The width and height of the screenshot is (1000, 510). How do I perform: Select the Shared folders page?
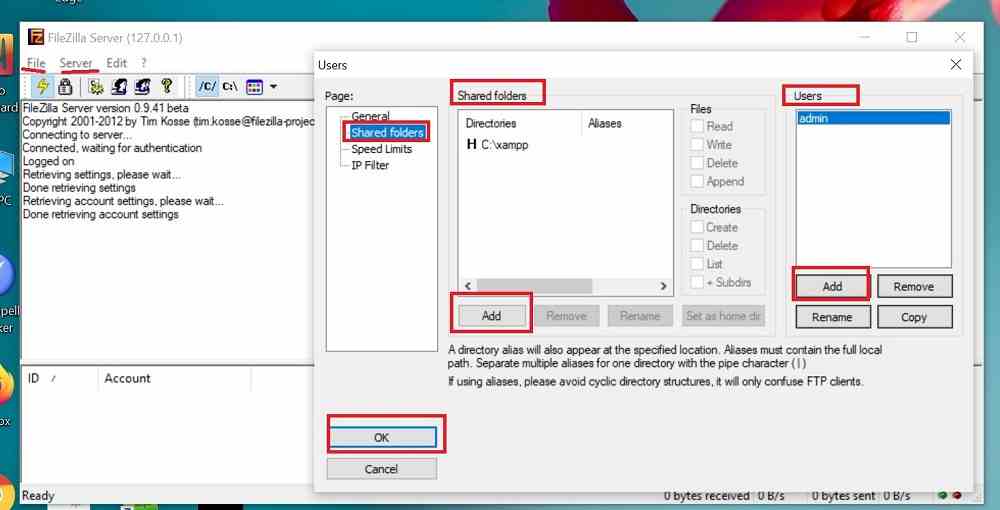coord(387,133)
